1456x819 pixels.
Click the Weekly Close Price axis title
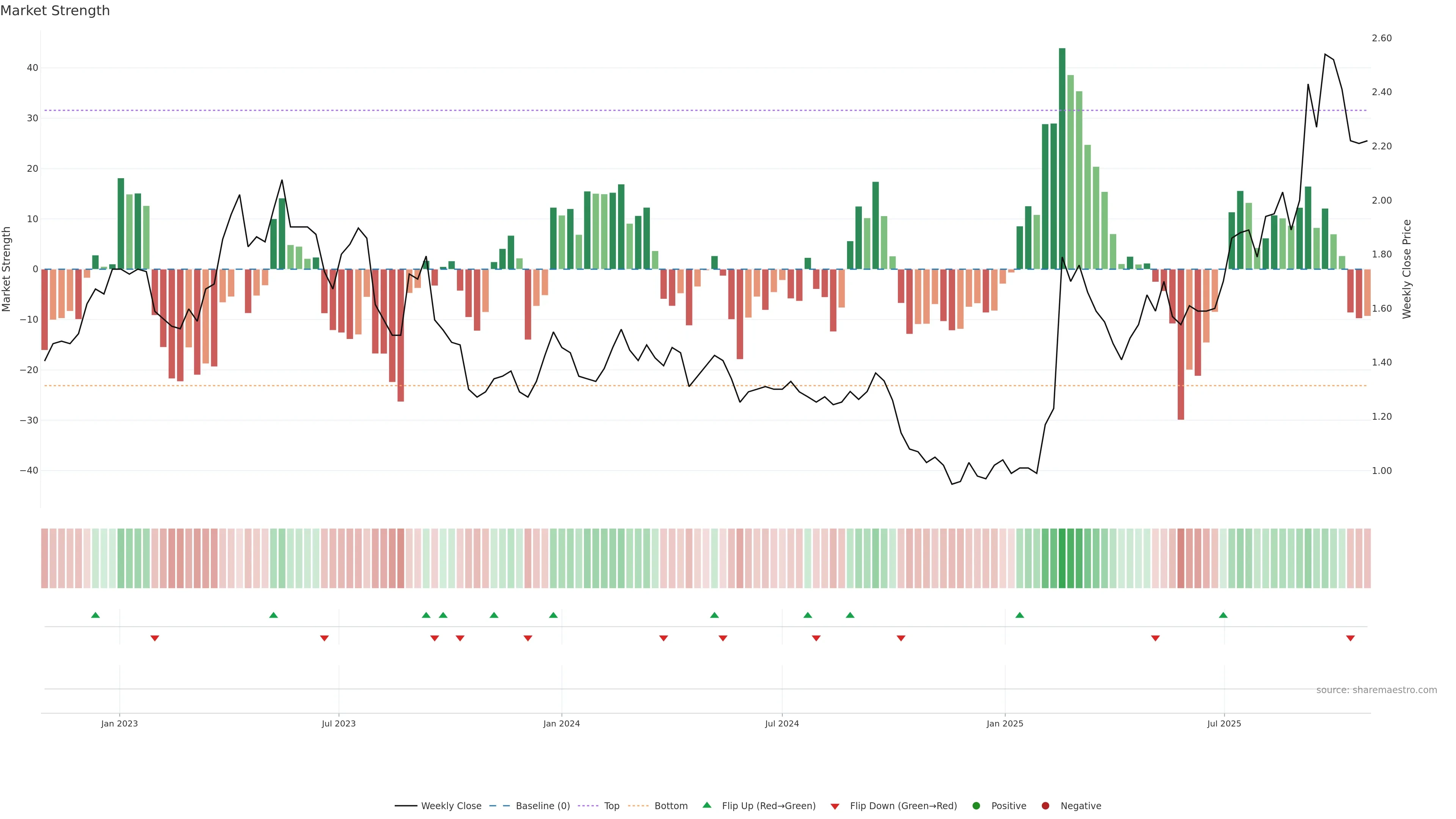(1407, 269)
